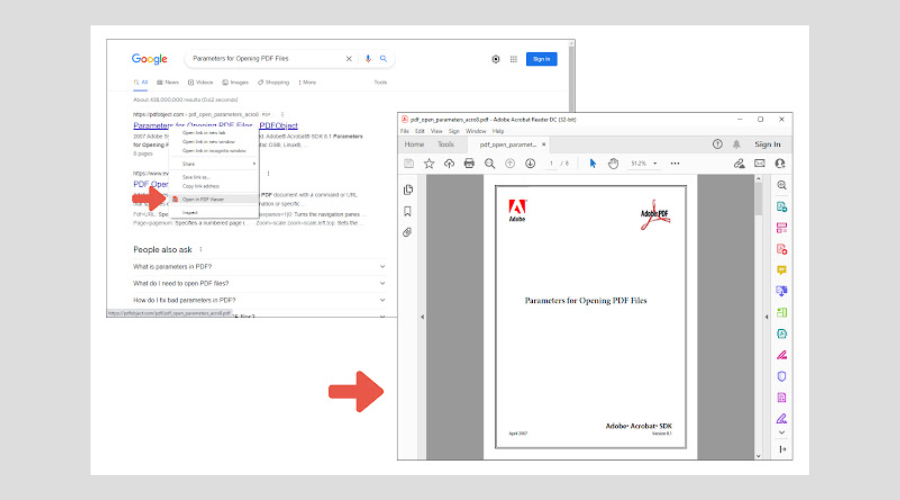
Task: Open the Acrobat Edit menu
Action: pyautogui.click(x=420, y=131)
